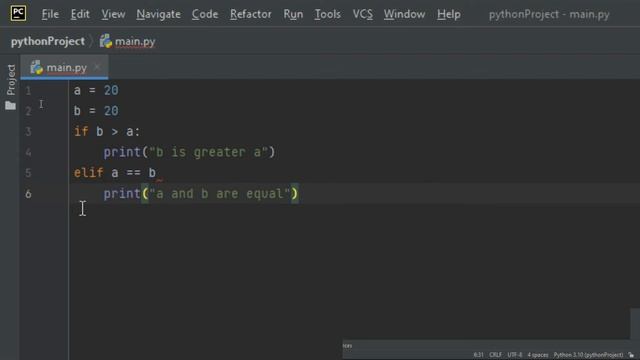This screenshot has width=640, height=360.
Task: Open the Tools menu
Action: (327, 14)
